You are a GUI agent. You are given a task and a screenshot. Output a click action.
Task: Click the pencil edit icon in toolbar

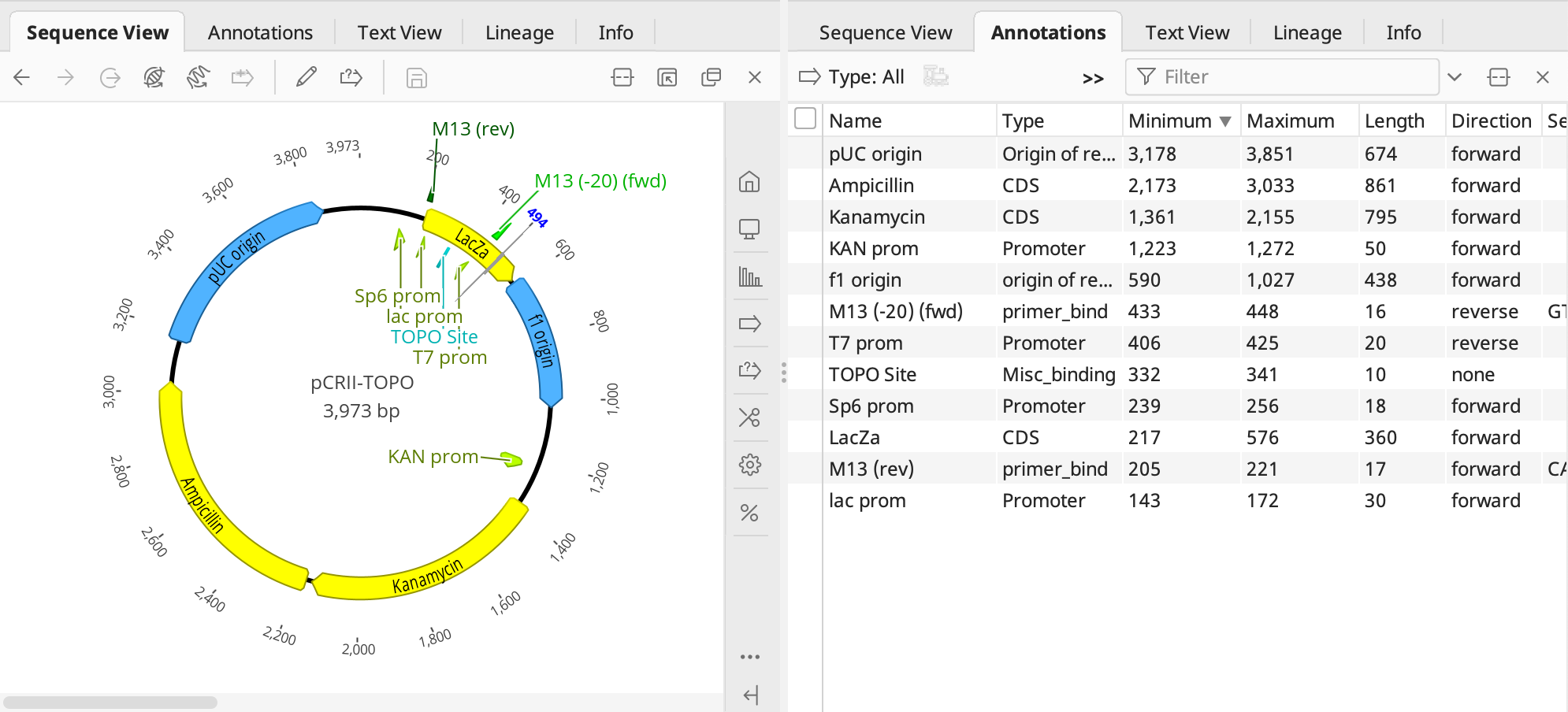pos(306,77)
